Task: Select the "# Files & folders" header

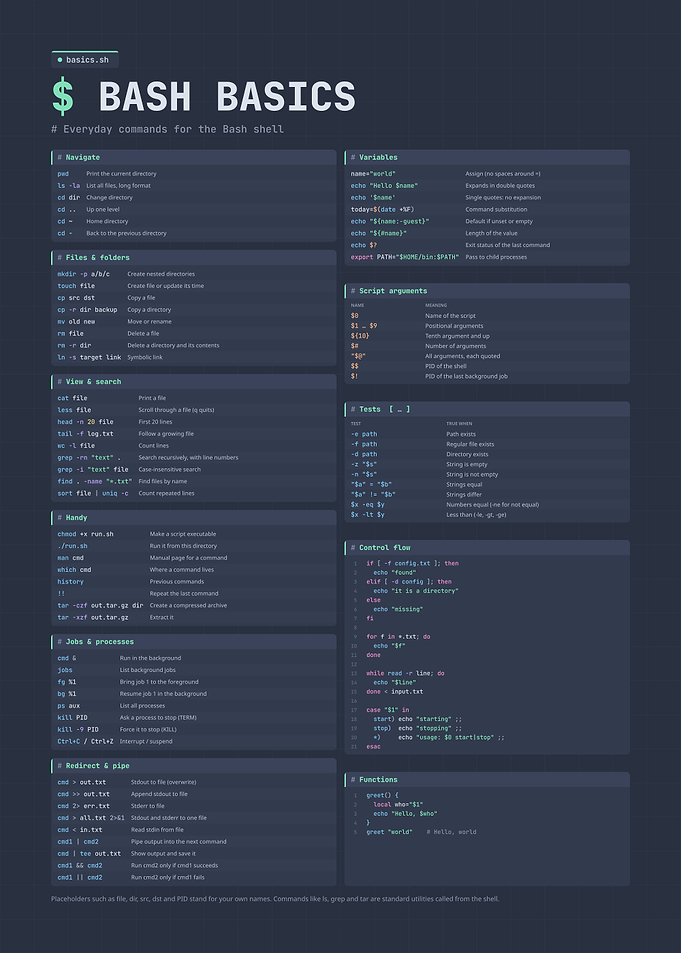Action: point(193,258)
